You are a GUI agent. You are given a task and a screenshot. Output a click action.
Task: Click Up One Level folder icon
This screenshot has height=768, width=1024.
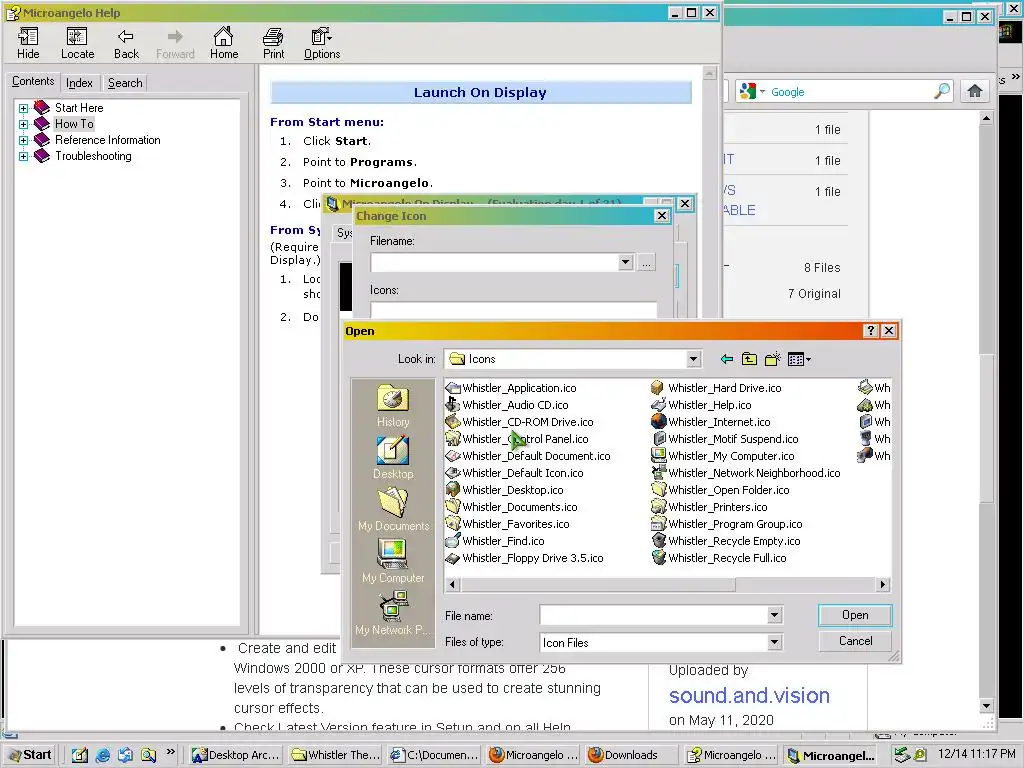pos(749,359)
